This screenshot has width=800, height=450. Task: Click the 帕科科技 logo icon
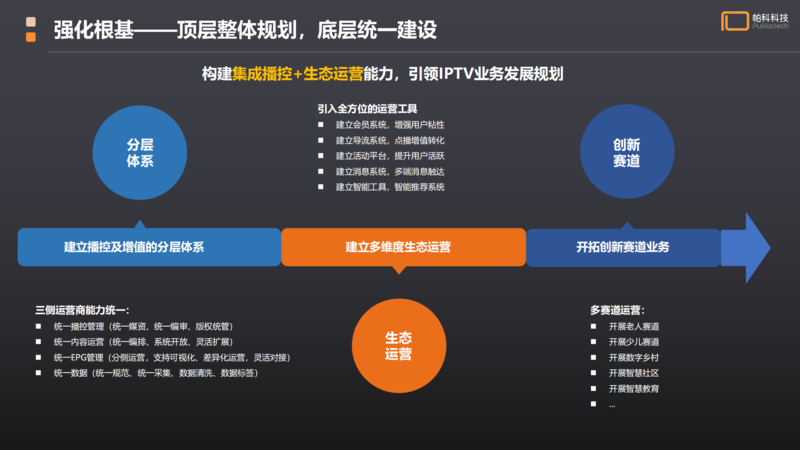(735, 21)
